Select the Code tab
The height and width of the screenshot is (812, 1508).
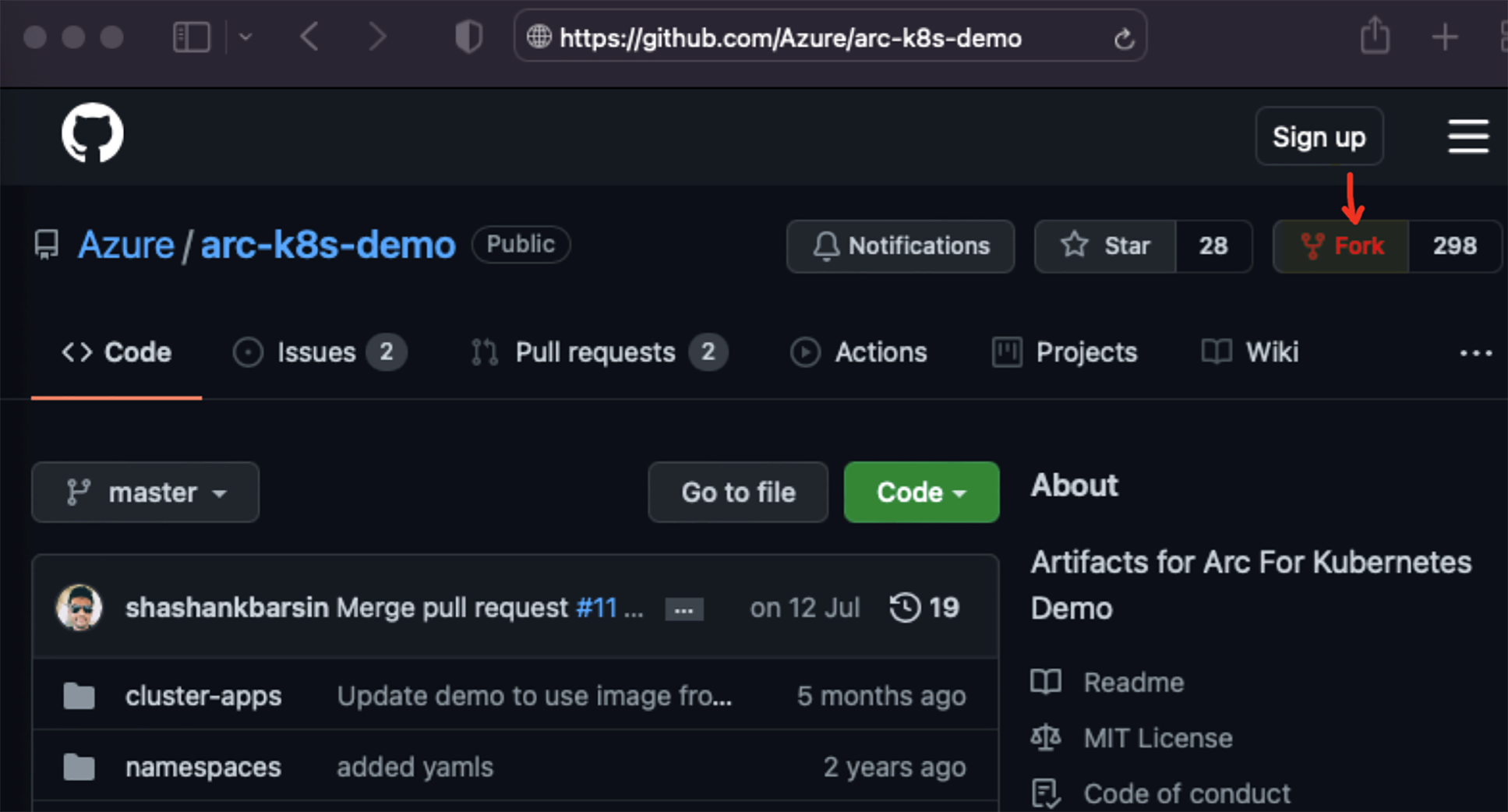tap(117, 352)
